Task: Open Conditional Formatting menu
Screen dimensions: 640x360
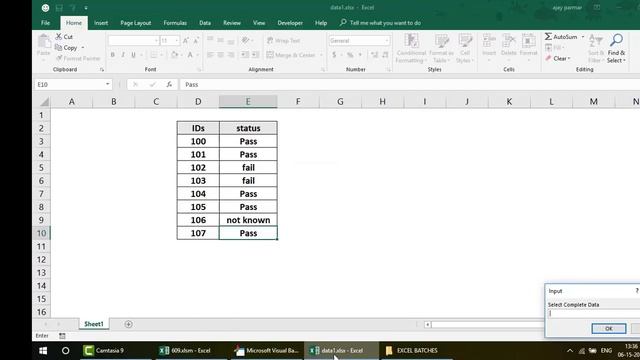Action: (x=411, y=48)
